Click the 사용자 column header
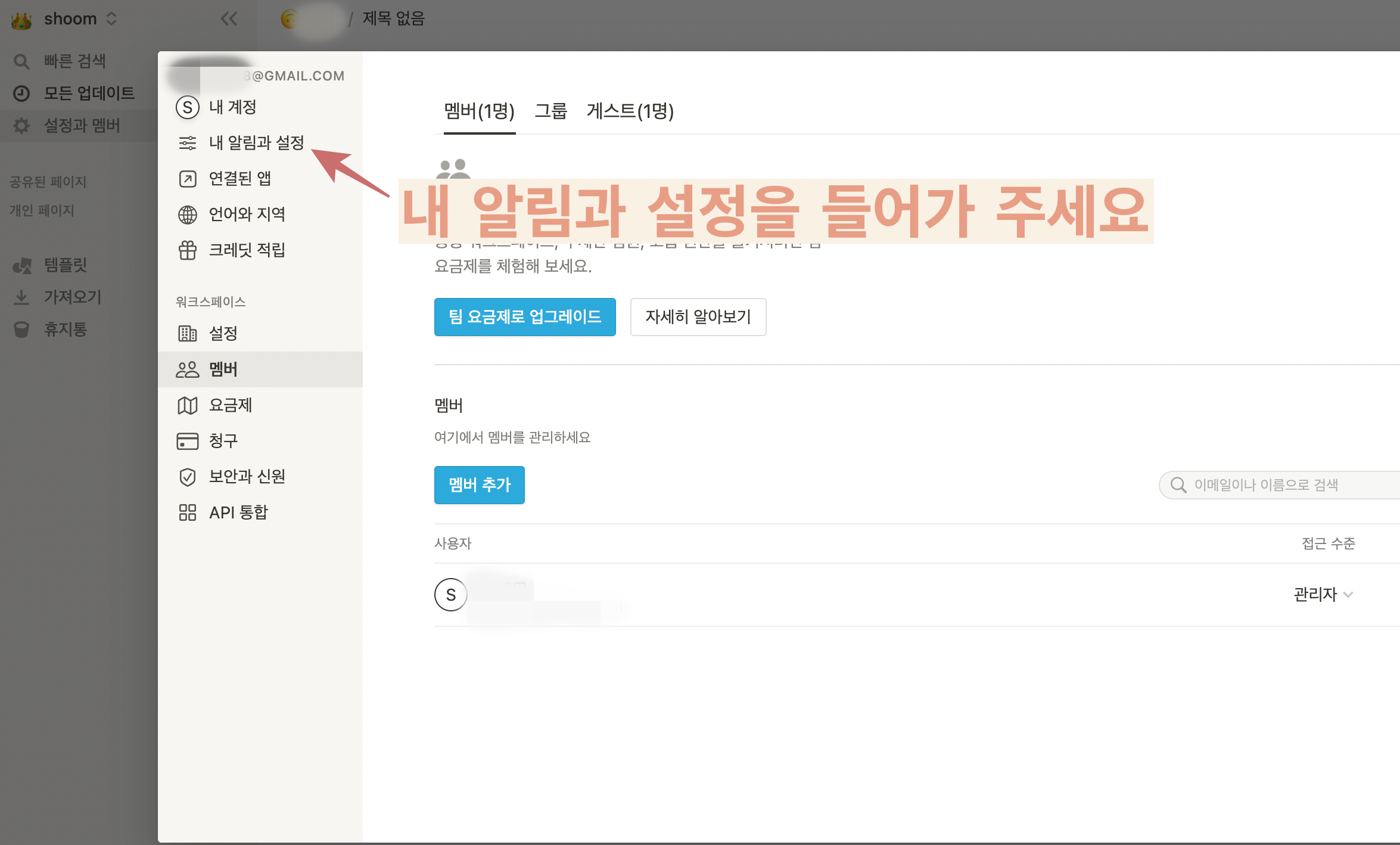The width and height of the screenshot is (1400, 845). point(453,543)
